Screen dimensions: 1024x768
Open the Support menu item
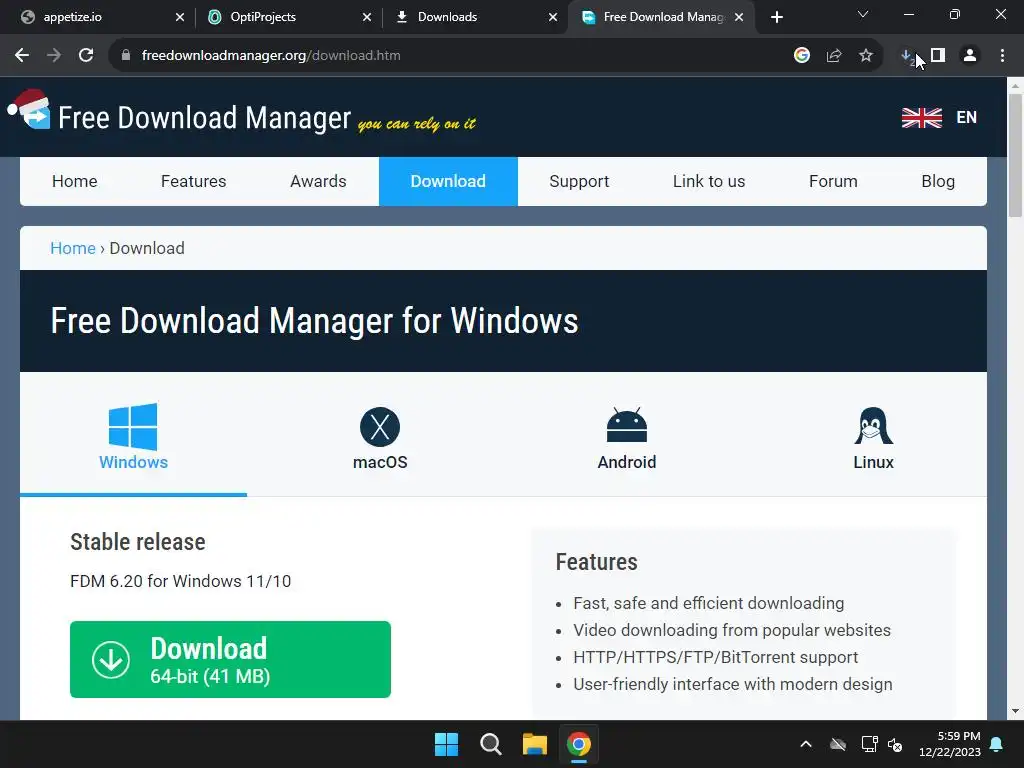pyautogui.click(x=579, y=181)
